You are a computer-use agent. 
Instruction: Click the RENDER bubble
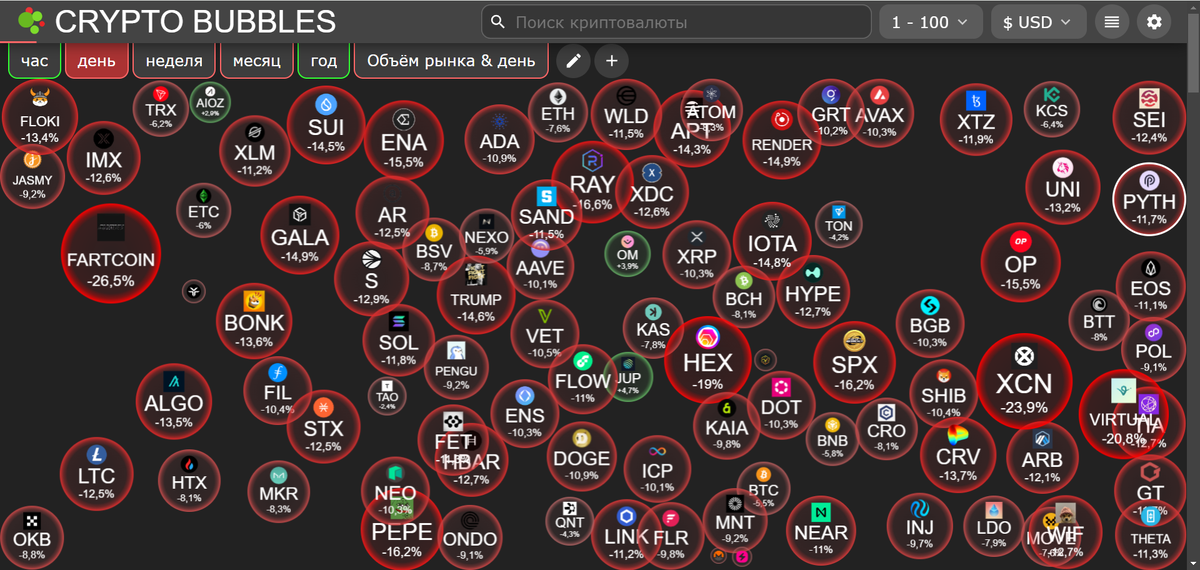click(x=782, y=139)
